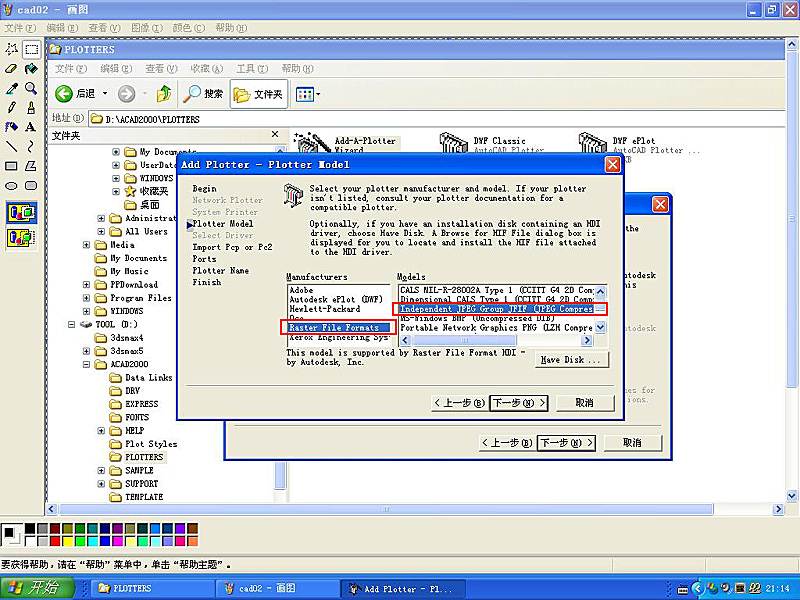
Task: Choose the Brush tool in Paint
Action: click(x=32, y=108)
